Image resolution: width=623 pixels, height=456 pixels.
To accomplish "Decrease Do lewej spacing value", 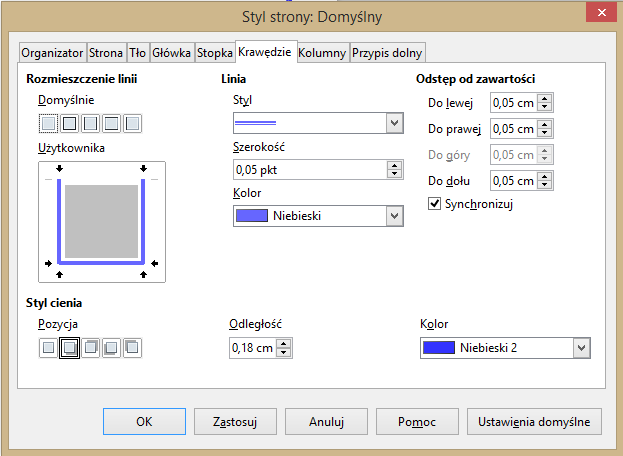I will [x=545, y=106].
